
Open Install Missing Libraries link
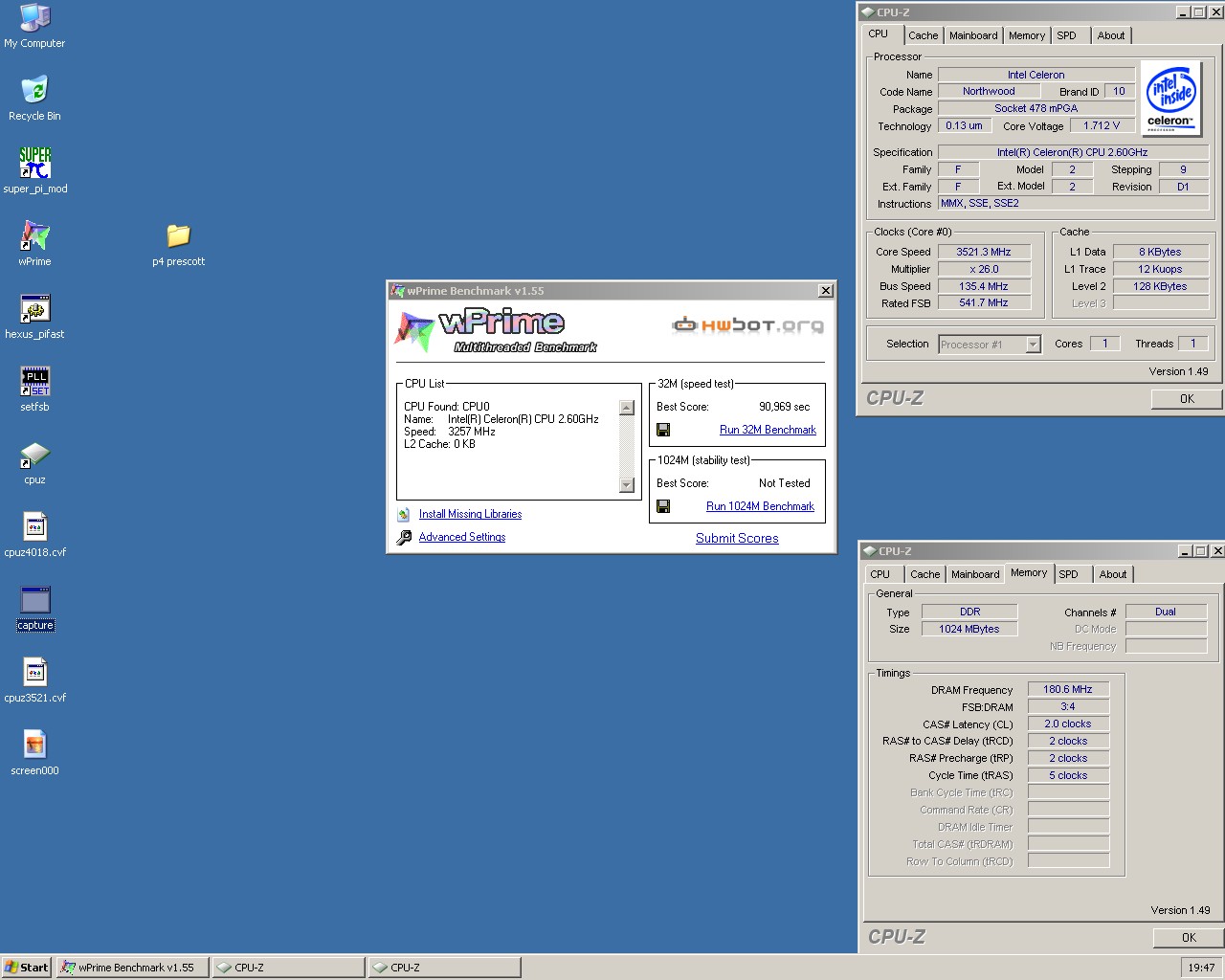tap(470, 514)
